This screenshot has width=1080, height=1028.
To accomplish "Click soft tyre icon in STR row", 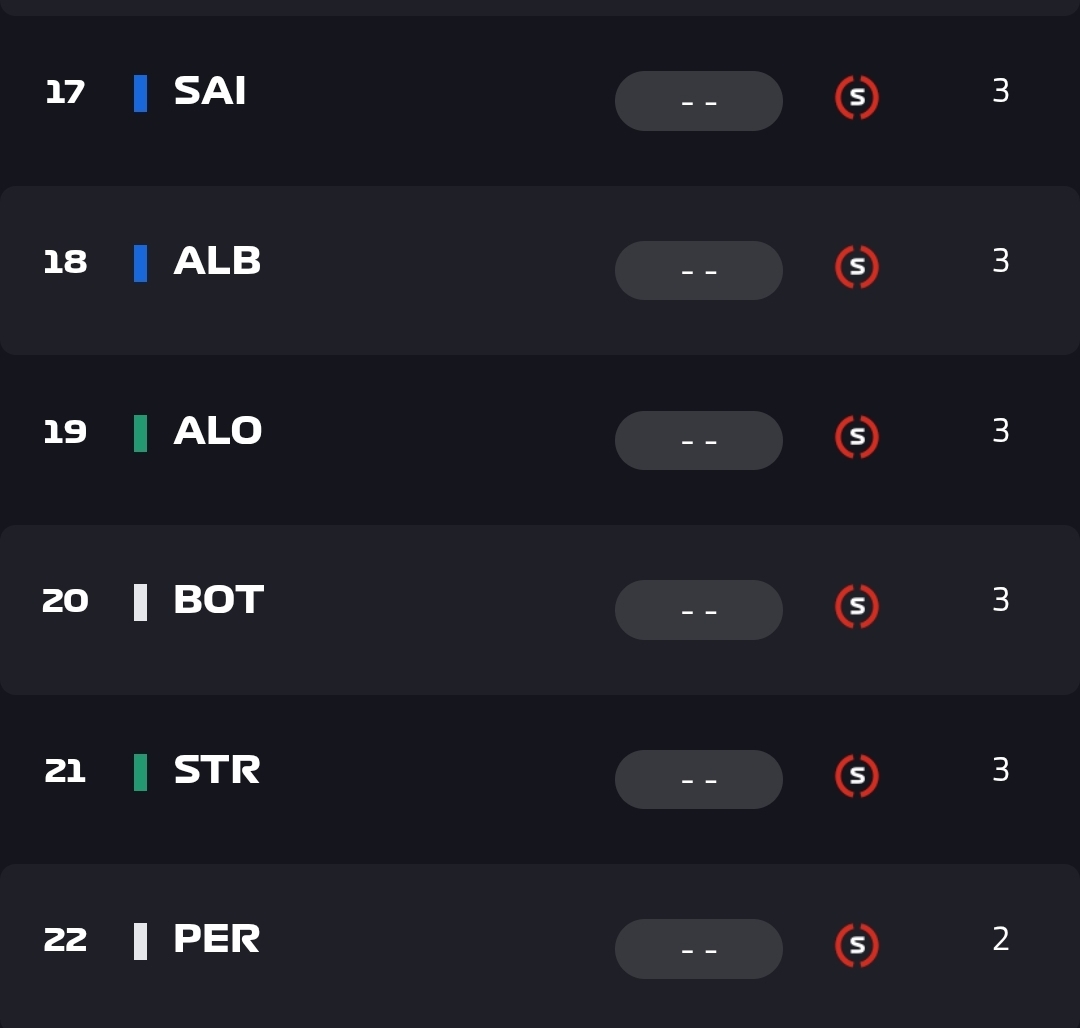I will pos(857,776).
